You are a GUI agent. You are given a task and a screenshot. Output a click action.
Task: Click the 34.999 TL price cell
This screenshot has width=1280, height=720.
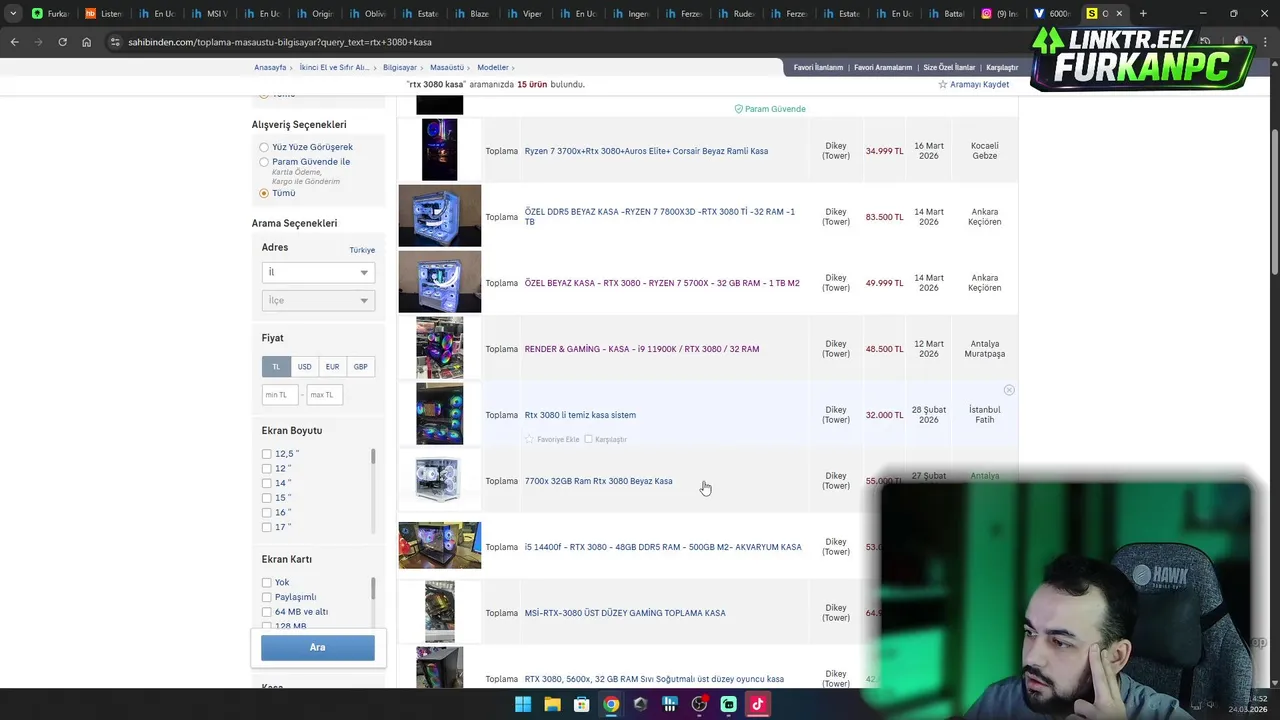(x=884, y=151)
